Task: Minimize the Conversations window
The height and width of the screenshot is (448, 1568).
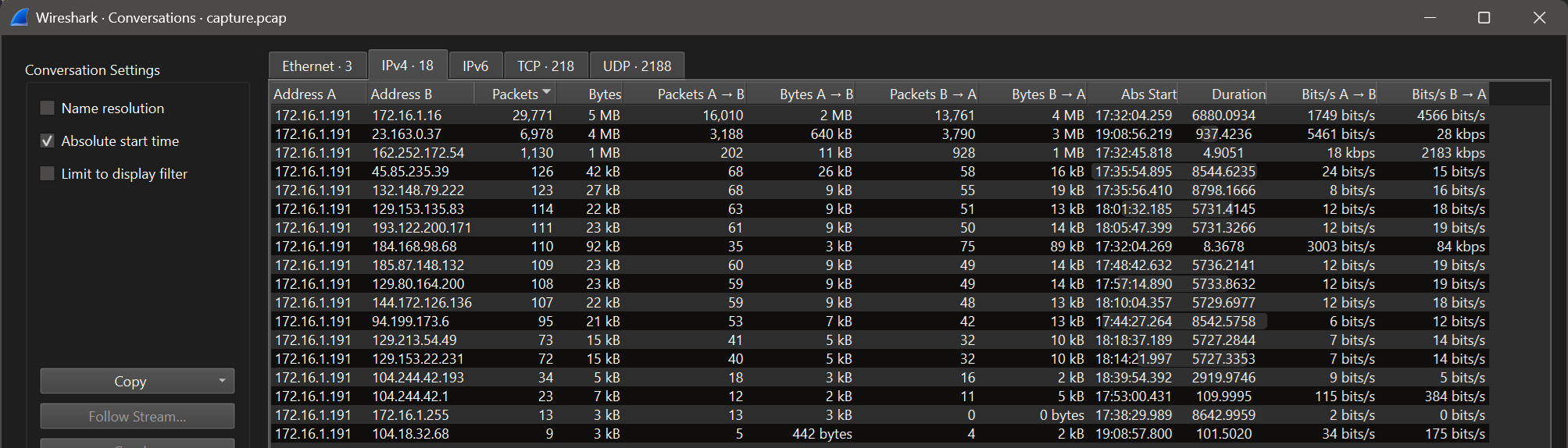Action: point(1430,17)
